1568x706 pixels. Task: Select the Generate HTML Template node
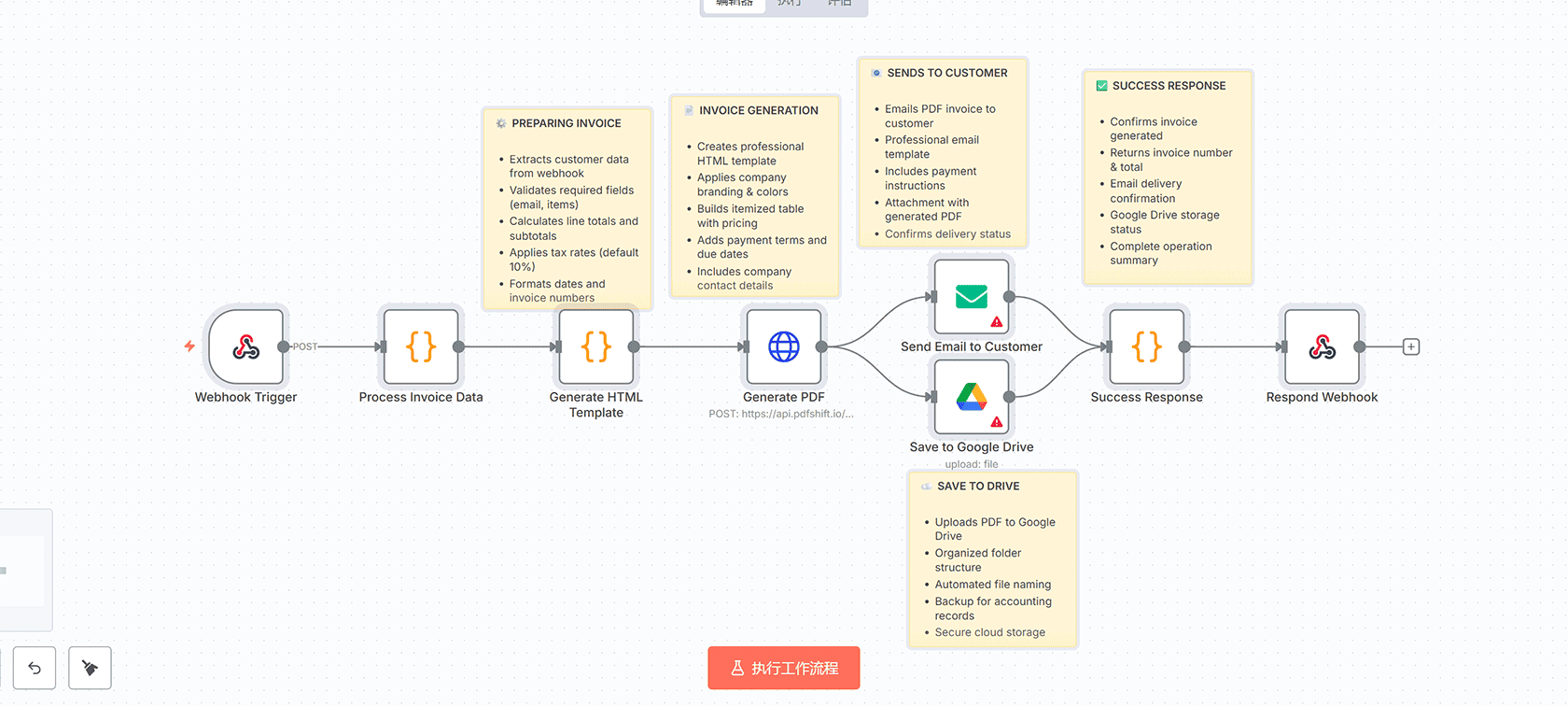point(595,347)
